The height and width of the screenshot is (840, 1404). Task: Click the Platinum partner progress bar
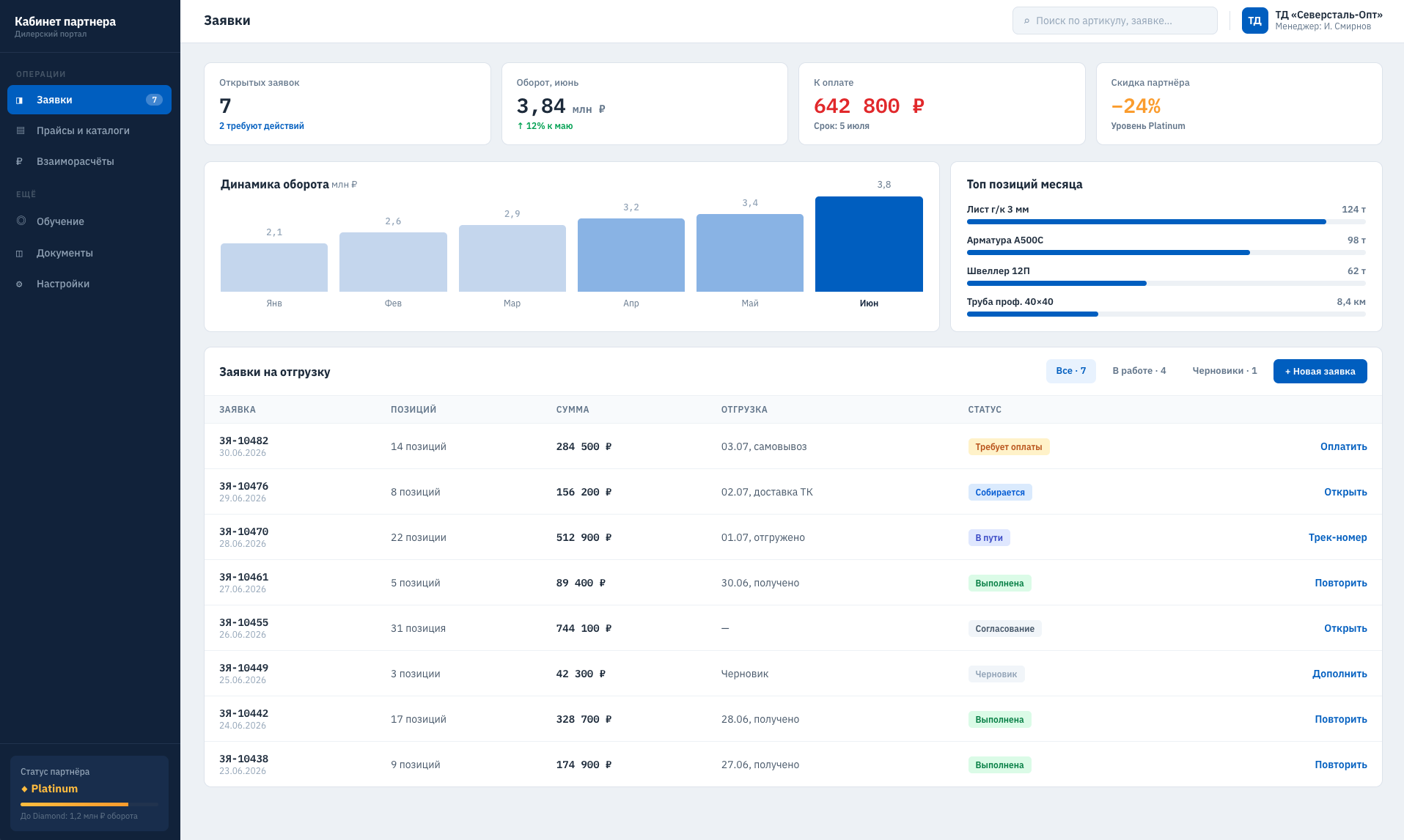pyautogui.click(x=89, y=804)
